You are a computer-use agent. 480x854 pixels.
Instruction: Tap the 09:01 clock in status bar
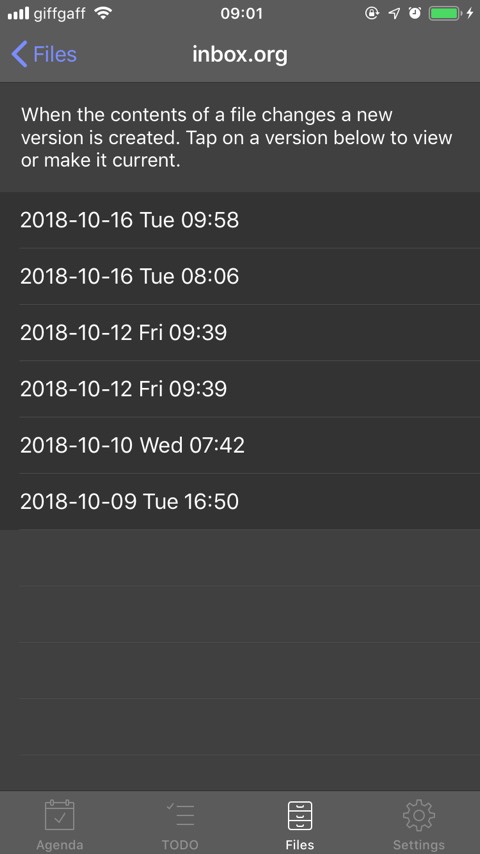click(x=241, y=14)
